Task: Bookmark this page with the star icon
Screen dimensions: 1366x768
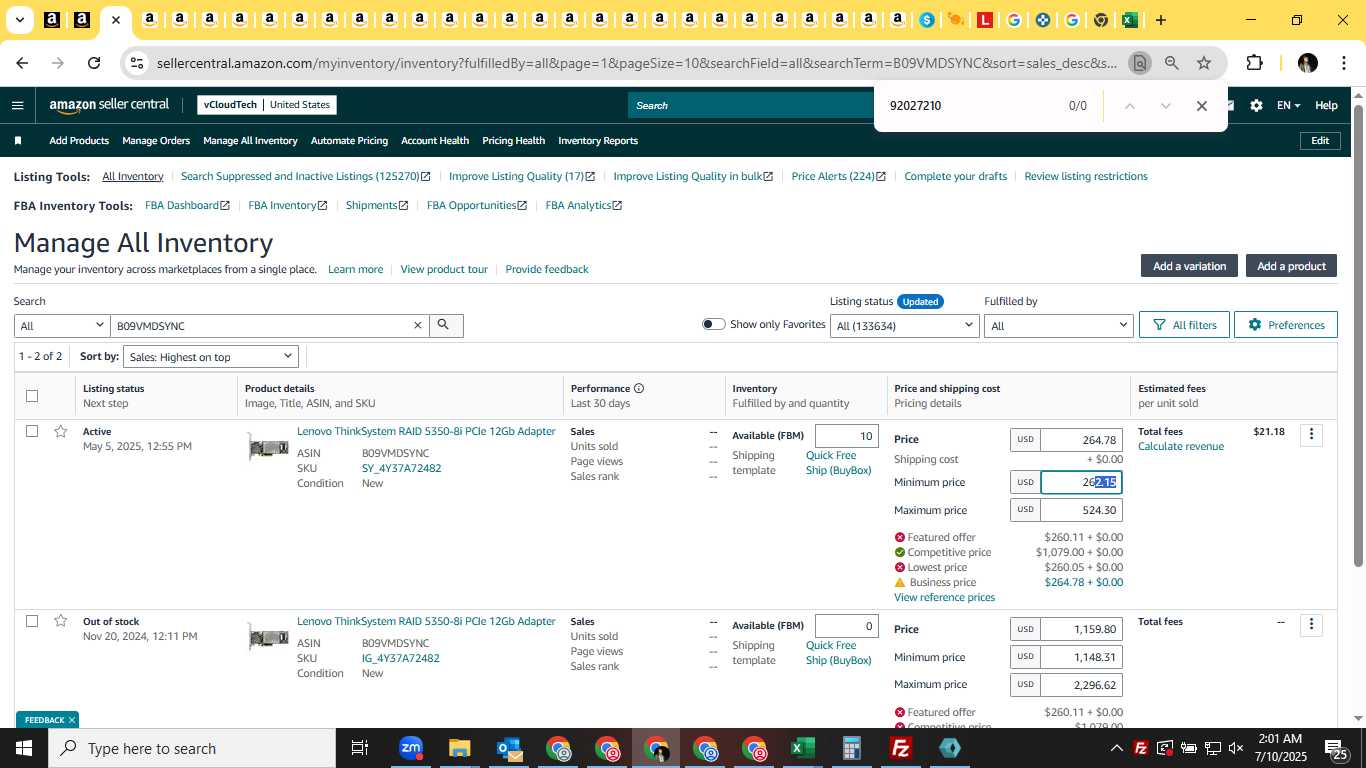Action: (x=1204, y=63)
